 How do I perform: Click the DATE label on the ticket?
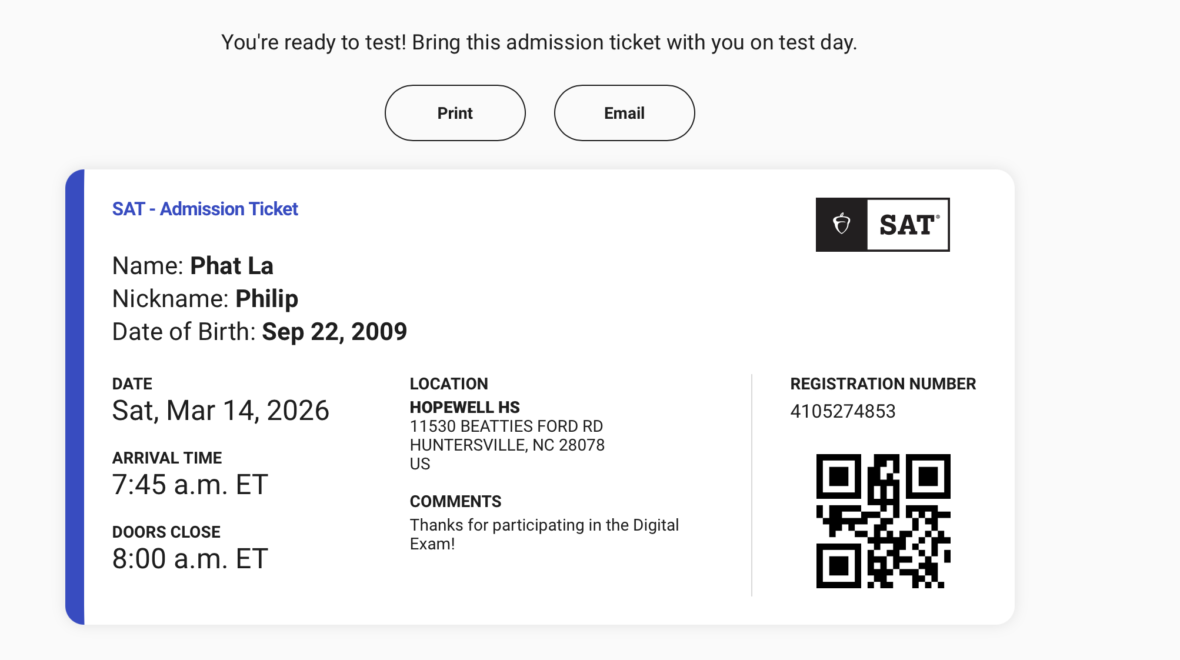coord(131,384)
